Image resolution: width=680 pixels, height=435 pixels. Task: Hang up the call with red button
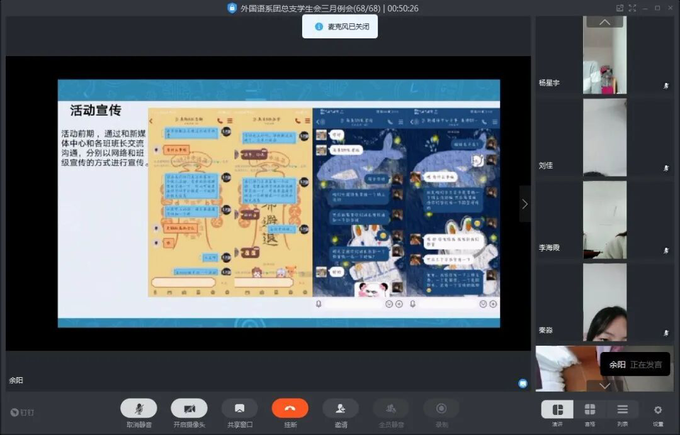tap(290, 408)
